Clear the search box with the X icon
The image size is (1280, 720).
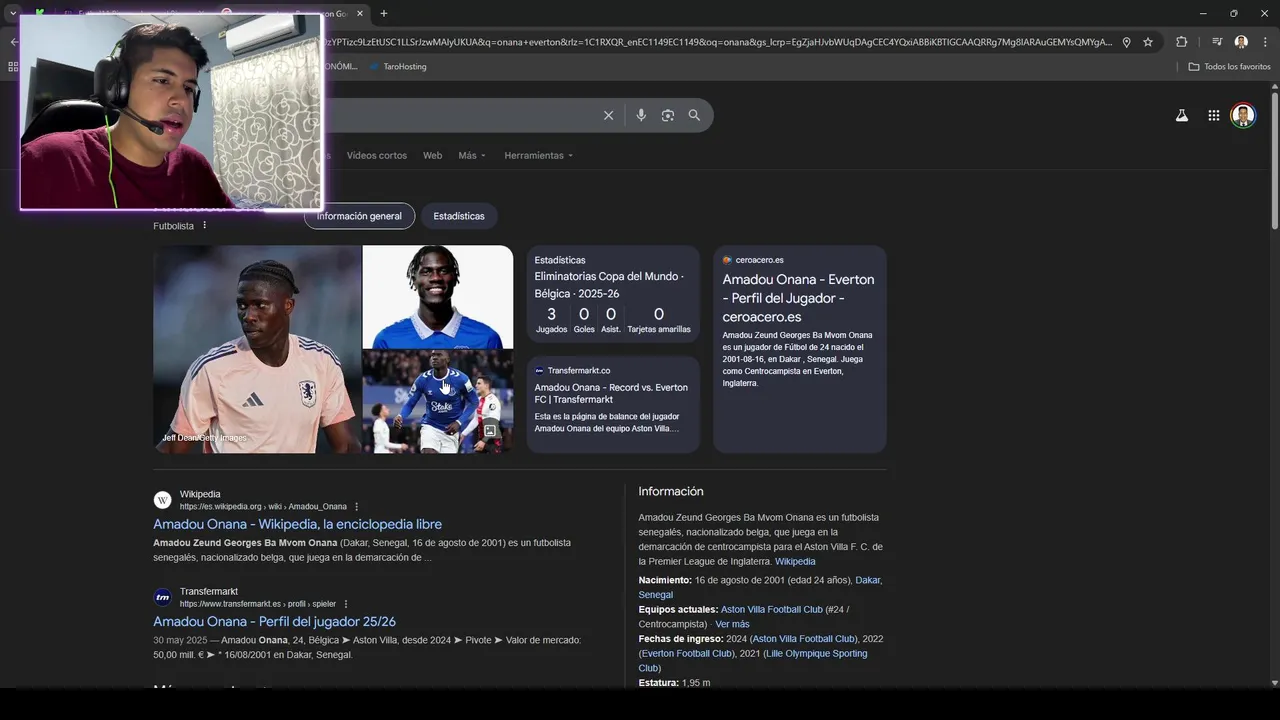[608, 115]
